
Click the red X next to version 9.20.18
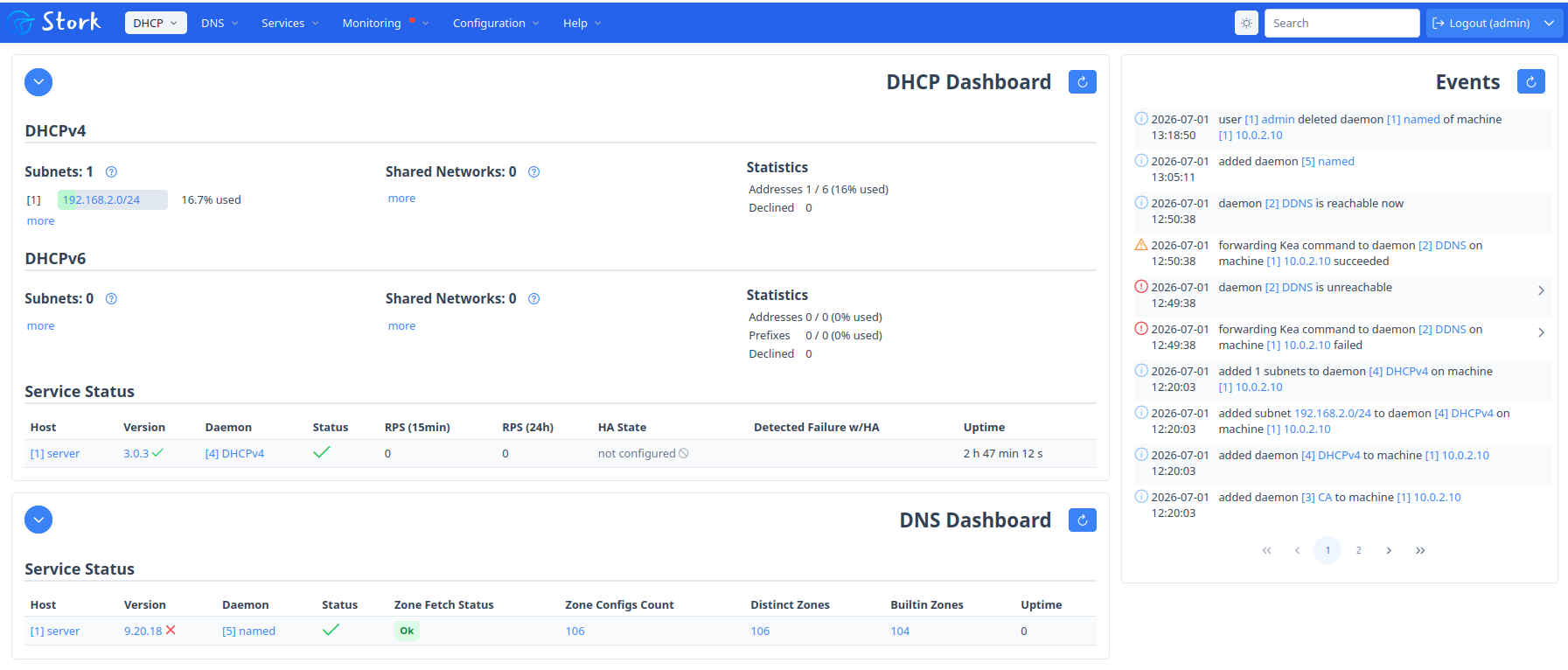[171, 630]
